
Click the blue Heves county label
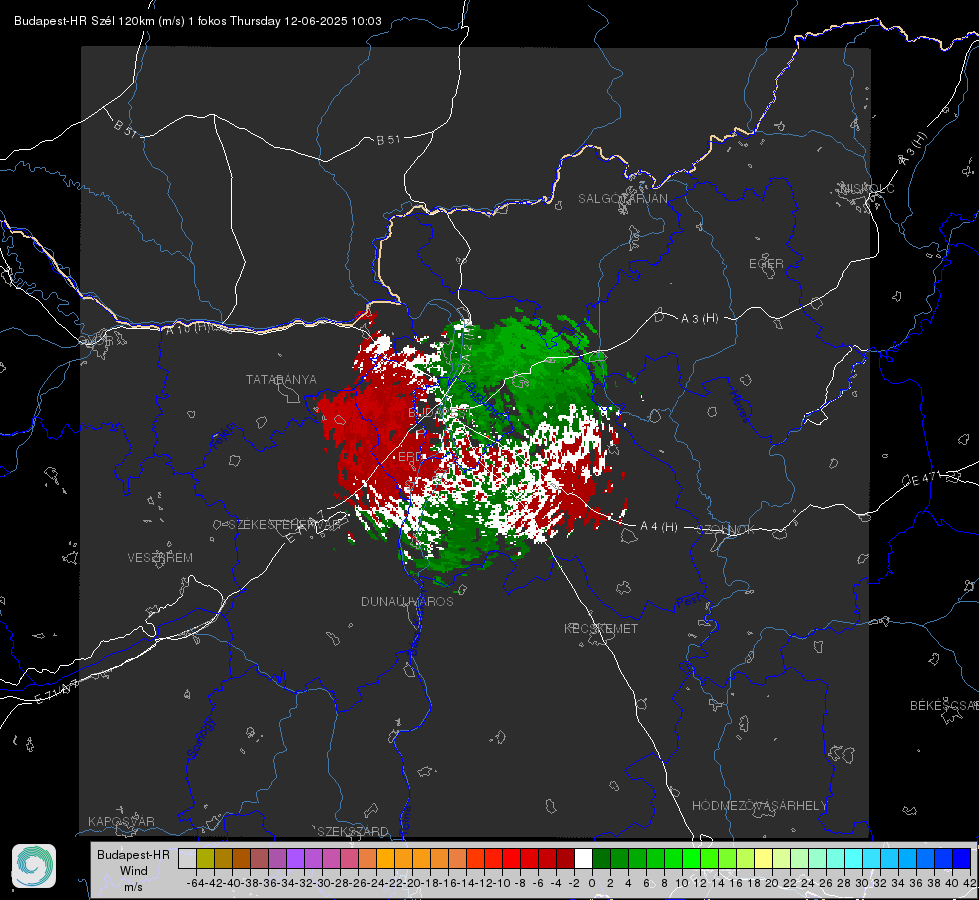(x=739, y=407)
